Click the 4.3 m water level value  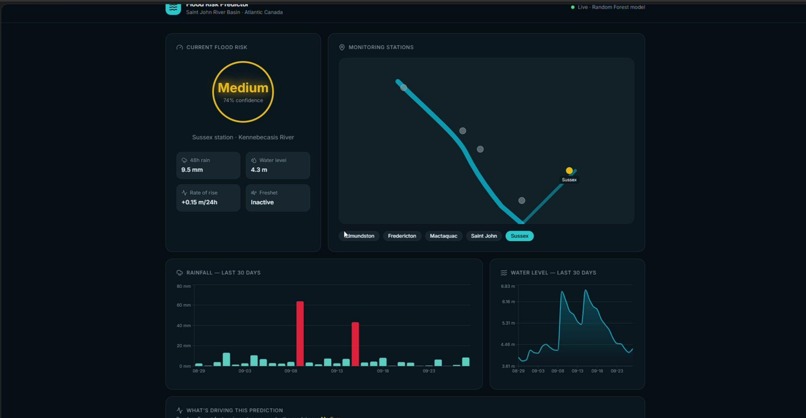(x=259, y=170)
